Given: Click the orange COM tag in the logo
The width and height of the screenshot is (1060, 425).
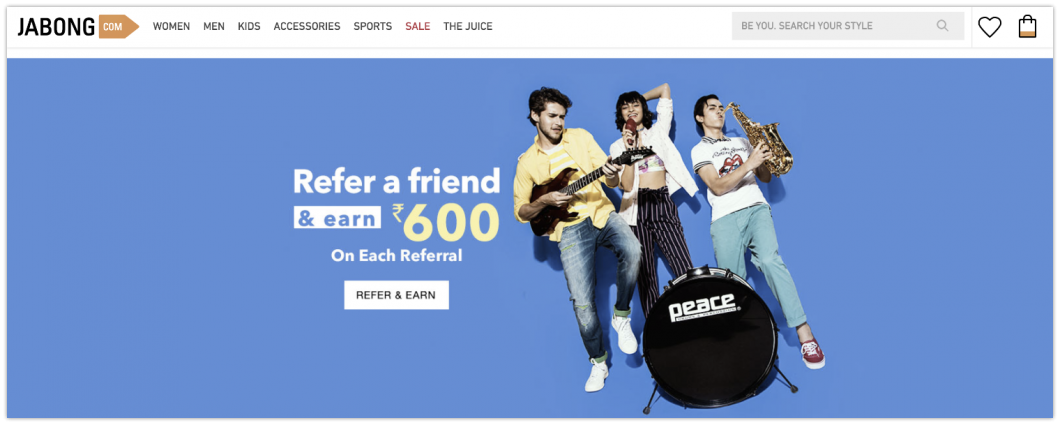Looking at the screenshot, I should point(118,26).
